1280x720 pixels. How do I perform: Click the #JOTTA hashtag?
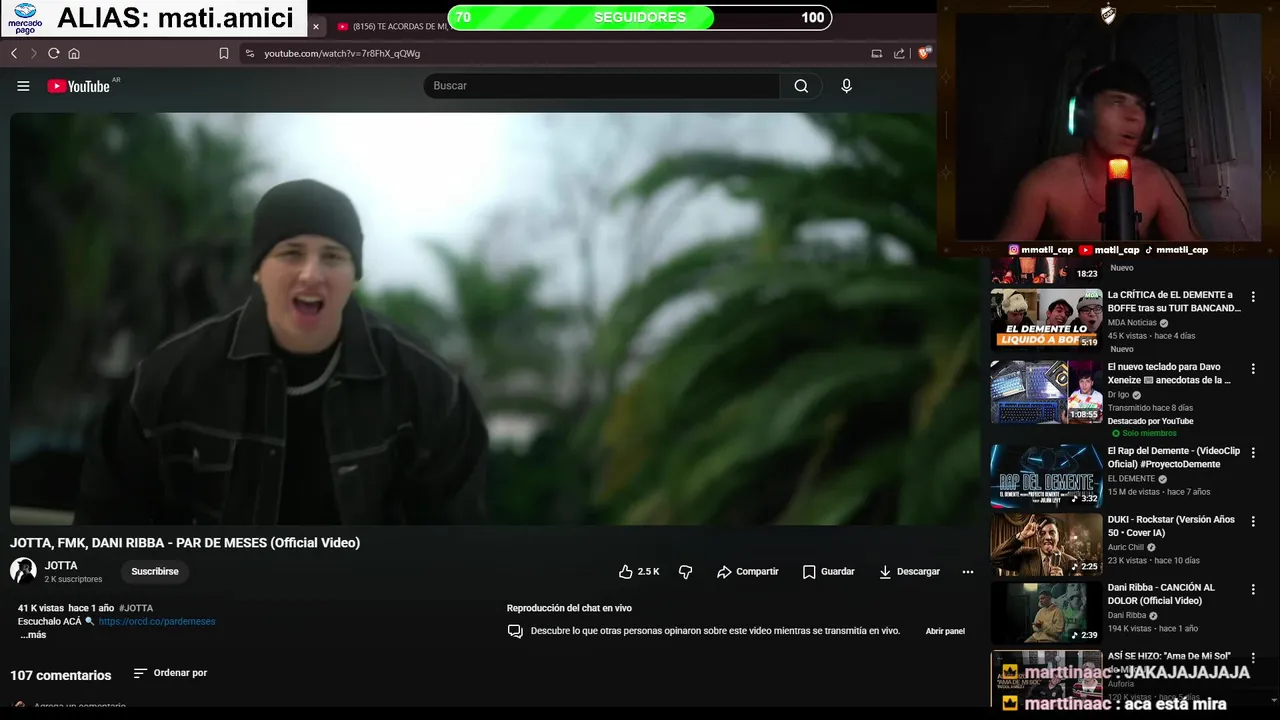136,608
